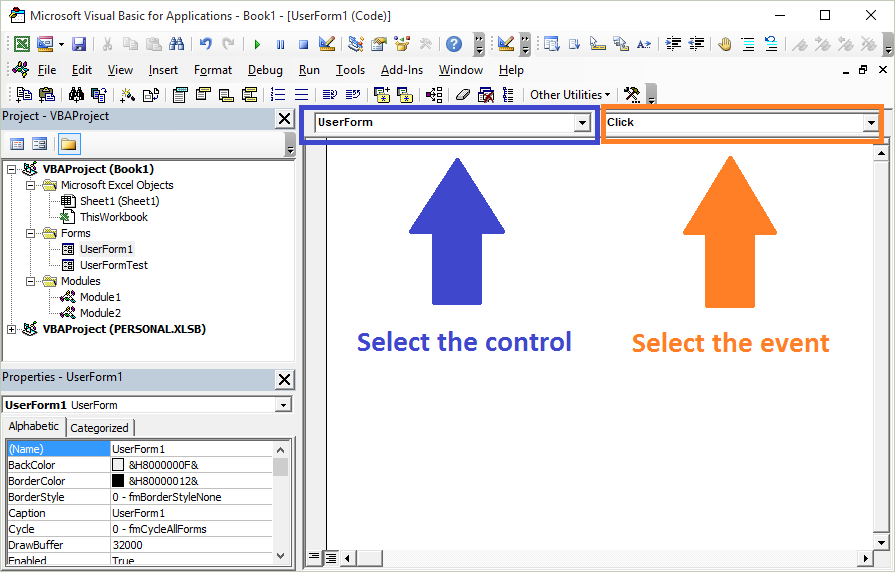Click the Find binoculars icon in the top toolbar
895x572 pixels.
[177, 44]
